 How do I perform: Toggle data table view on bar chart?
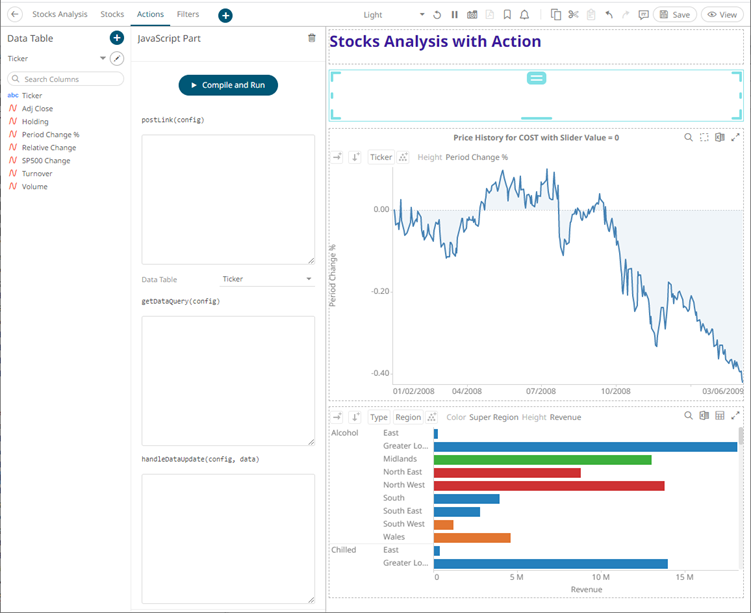tap(720, 416)
